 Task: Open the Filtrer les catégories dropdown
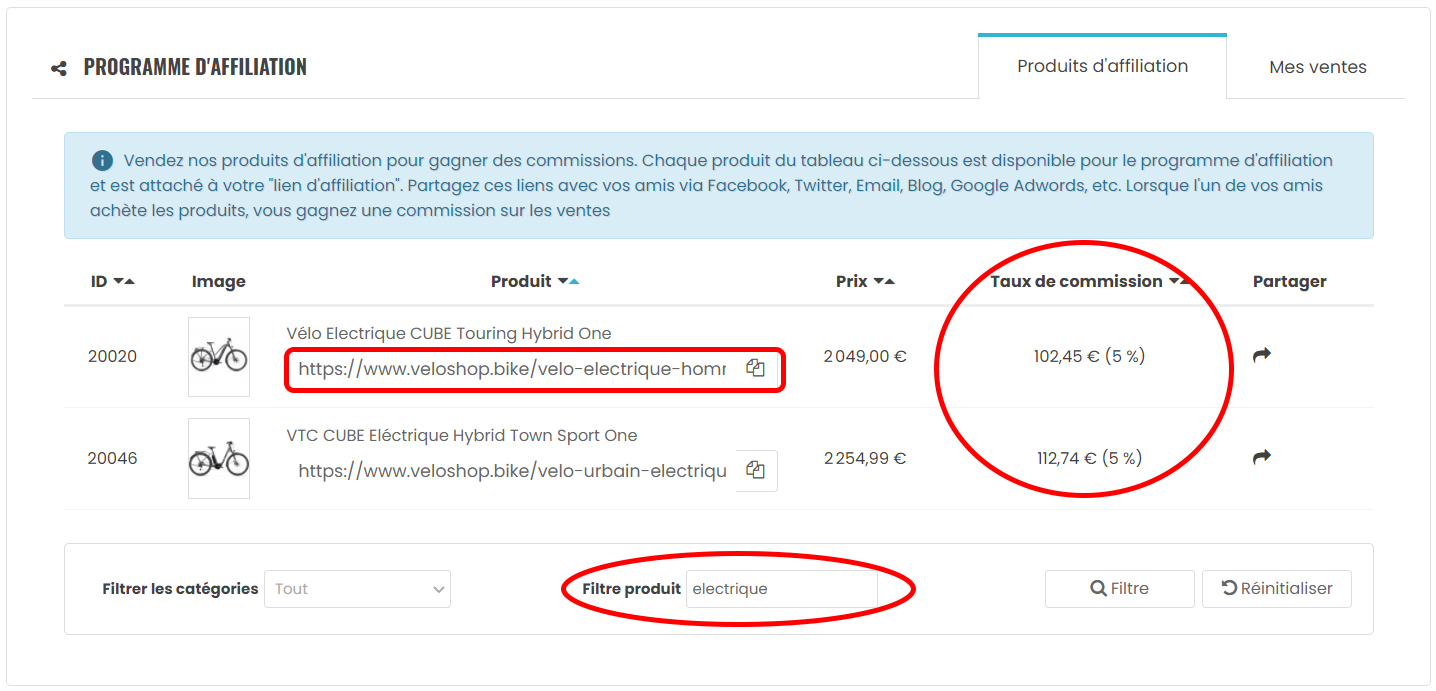tap(357, 589)
